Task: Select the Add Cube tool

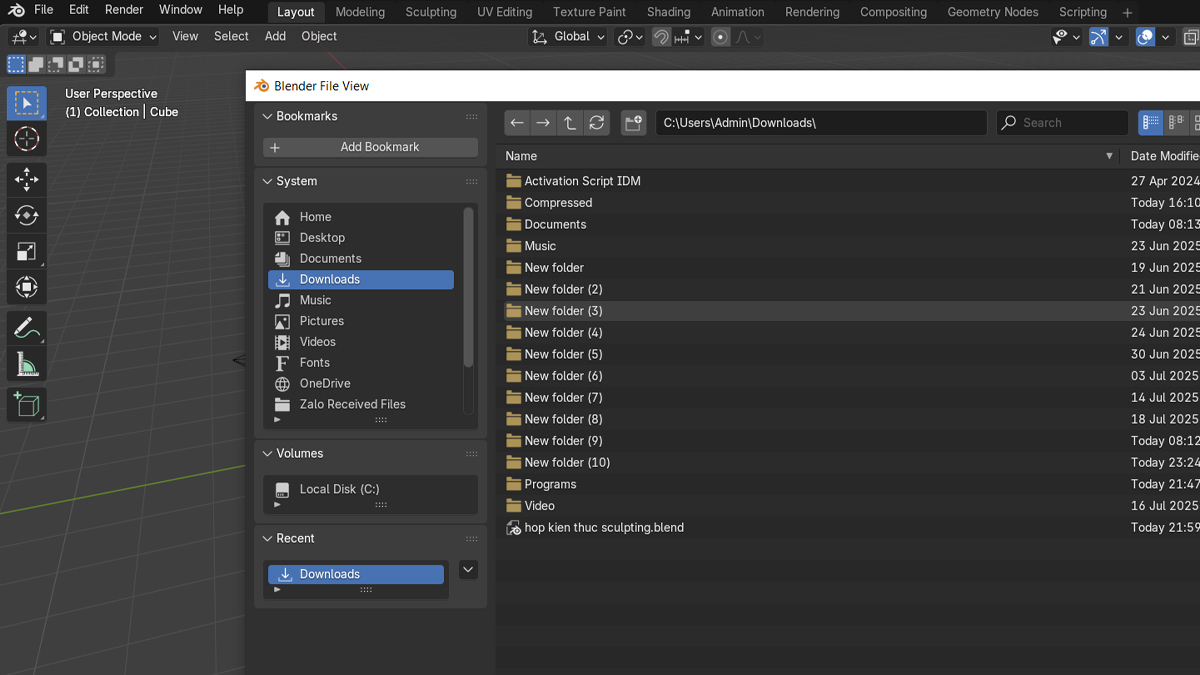Action: 27,405
